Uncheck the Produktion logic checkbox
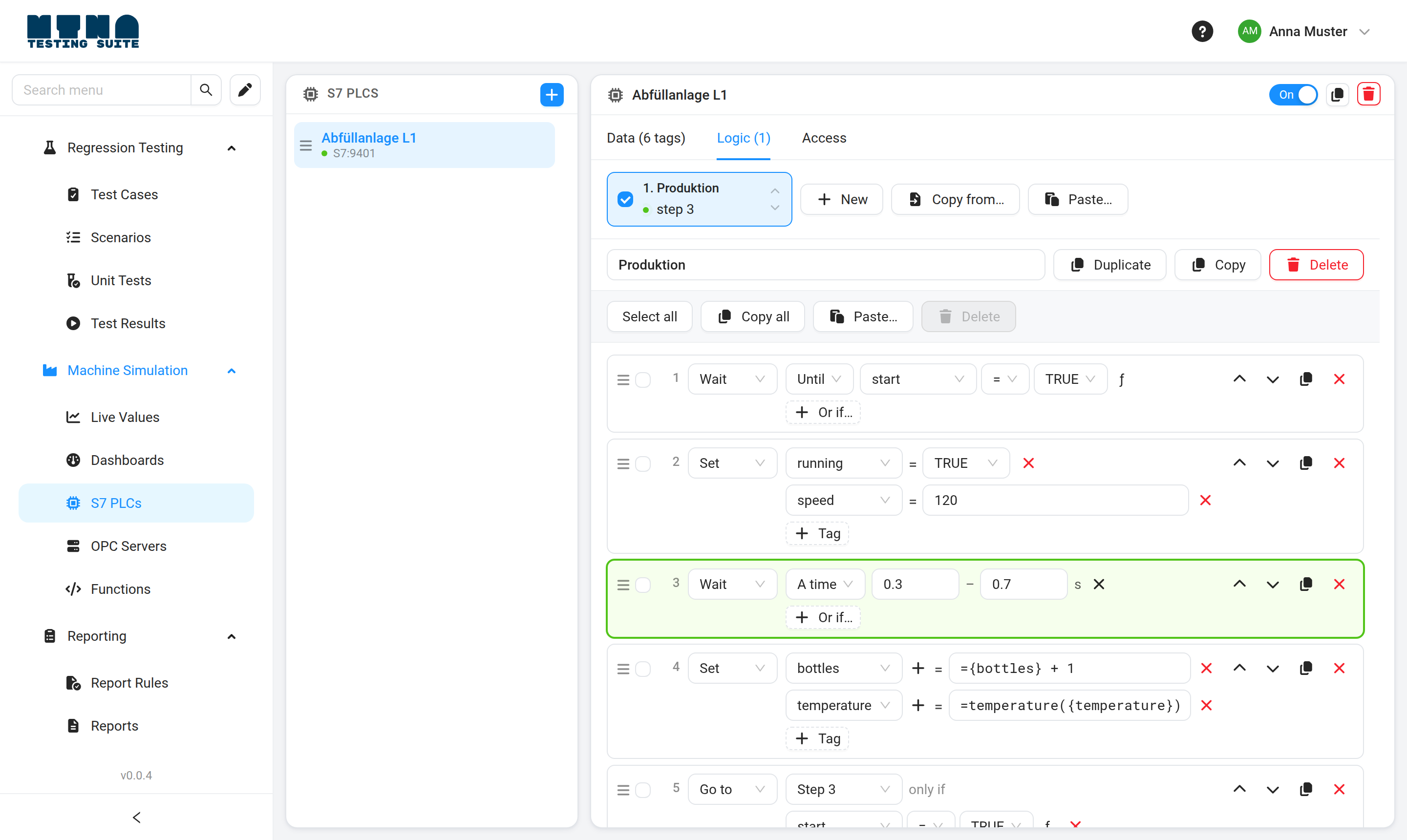 [x=625, y=199]
